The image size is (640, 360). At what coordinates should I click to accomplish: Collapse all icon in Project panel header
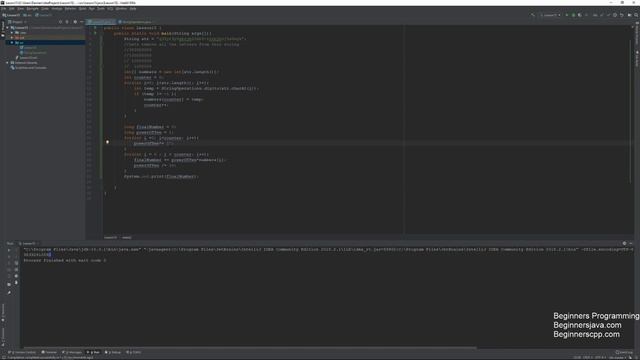67,22
